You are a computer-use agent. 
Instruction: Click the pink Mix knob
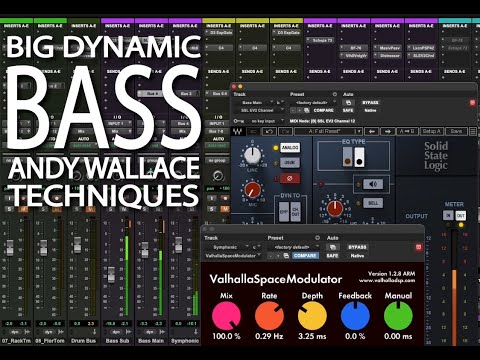[226, 316]
